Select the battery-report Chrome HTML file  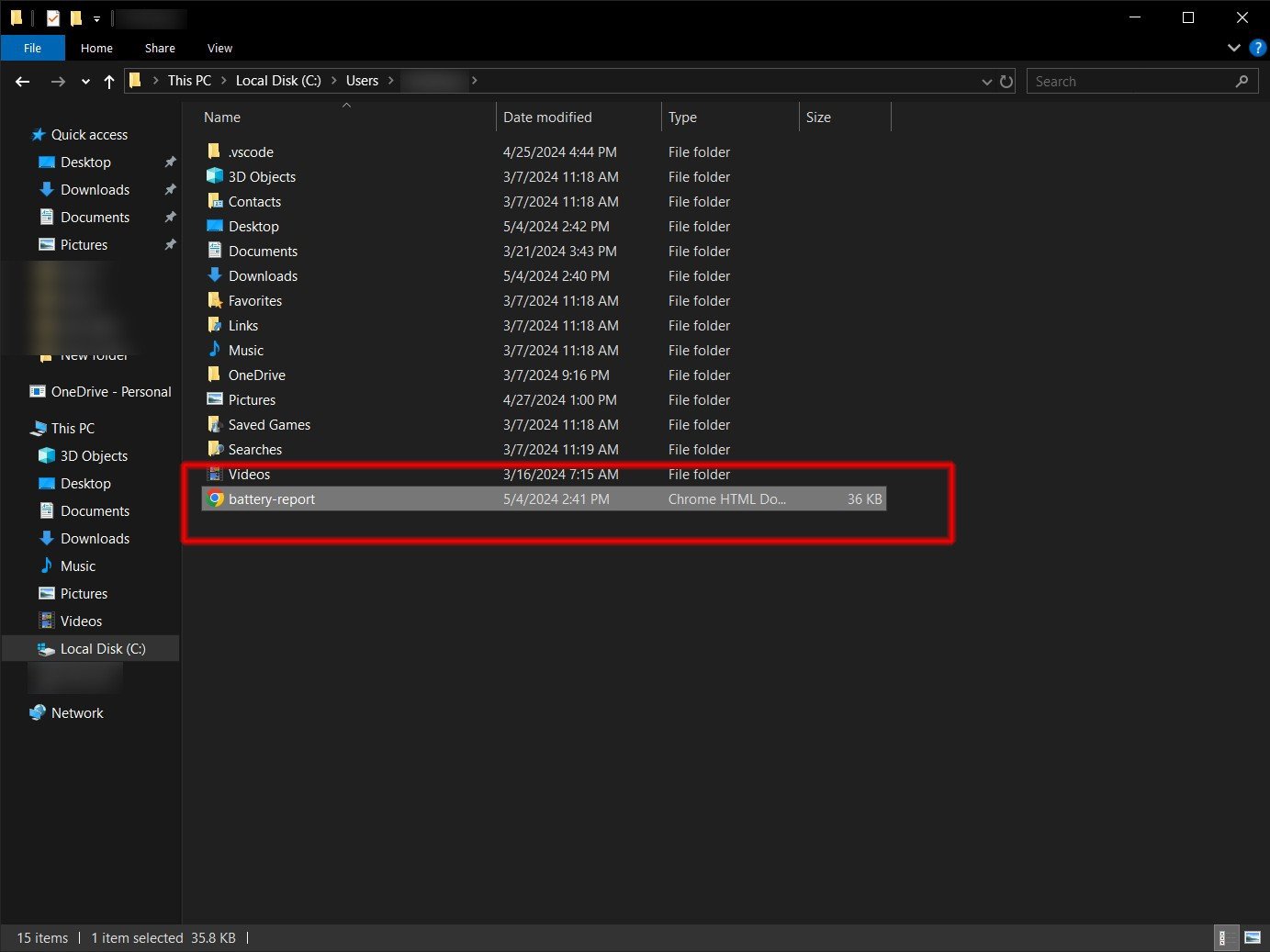click(271, 499)
